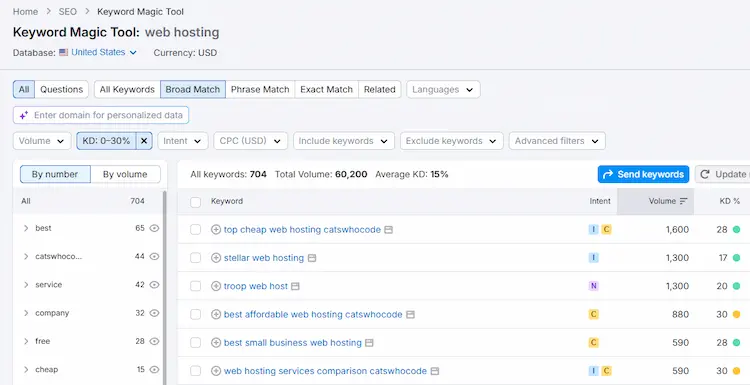
Task: Click the plus icon beside 'troop web host'
Action: (x=216, y=286)
